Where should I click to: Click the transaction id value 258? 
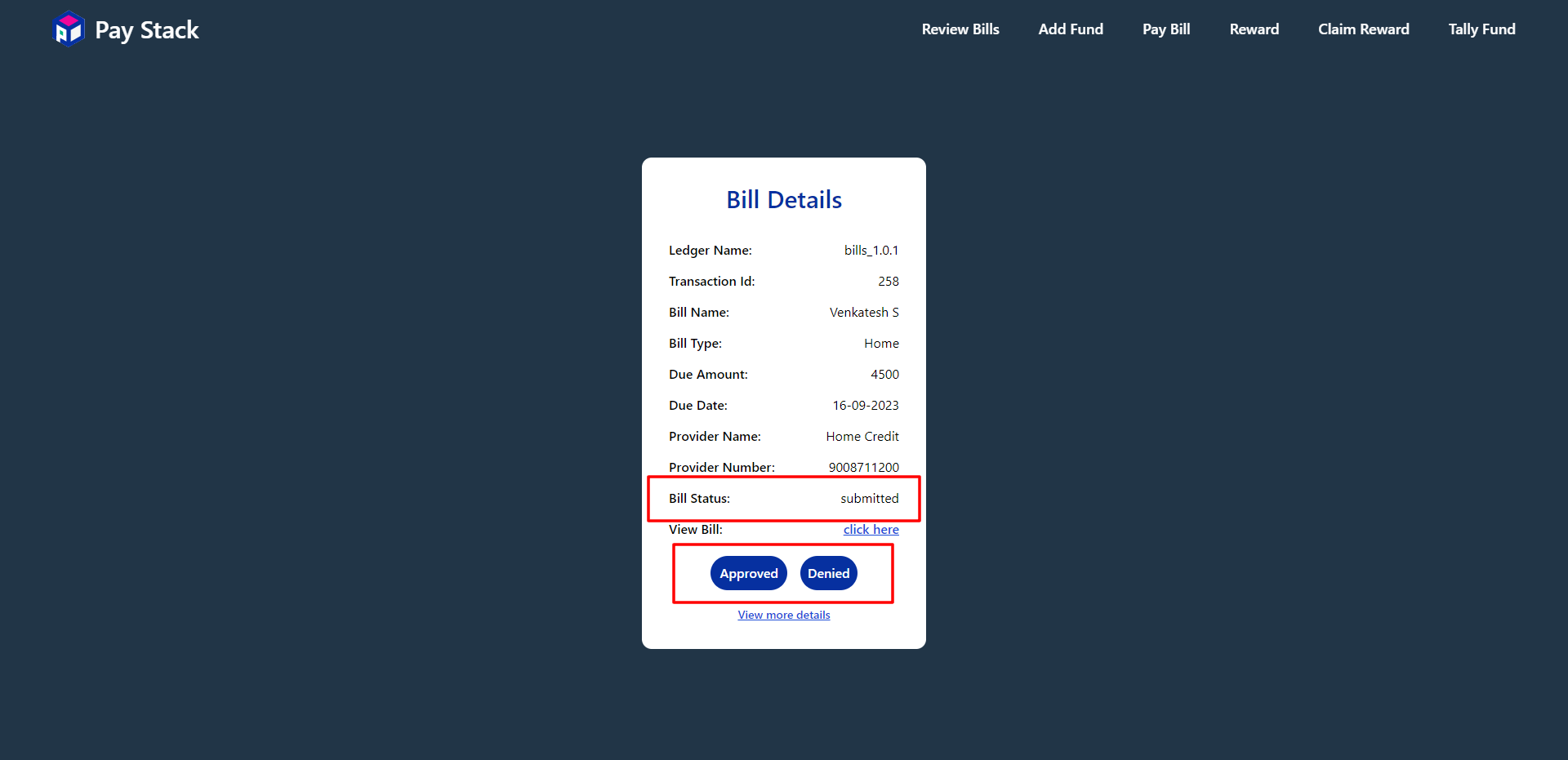point(889,282)
